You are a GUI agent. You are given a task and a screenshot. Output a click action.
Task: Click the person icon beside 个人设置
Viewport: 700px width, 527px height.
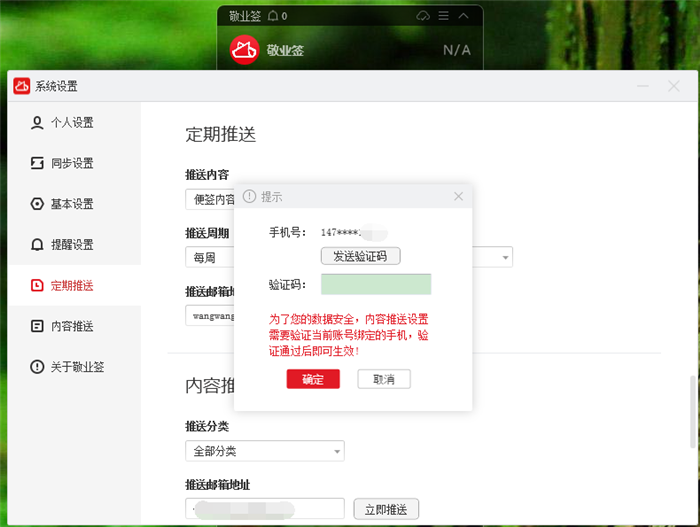point(37,122)
